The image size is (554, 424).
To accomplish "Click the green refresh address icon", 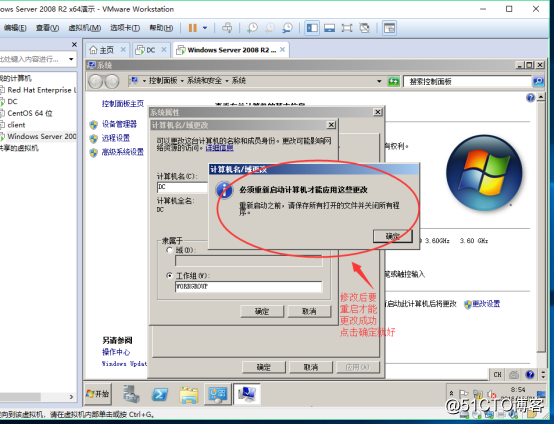I will (x=393, y=81).
